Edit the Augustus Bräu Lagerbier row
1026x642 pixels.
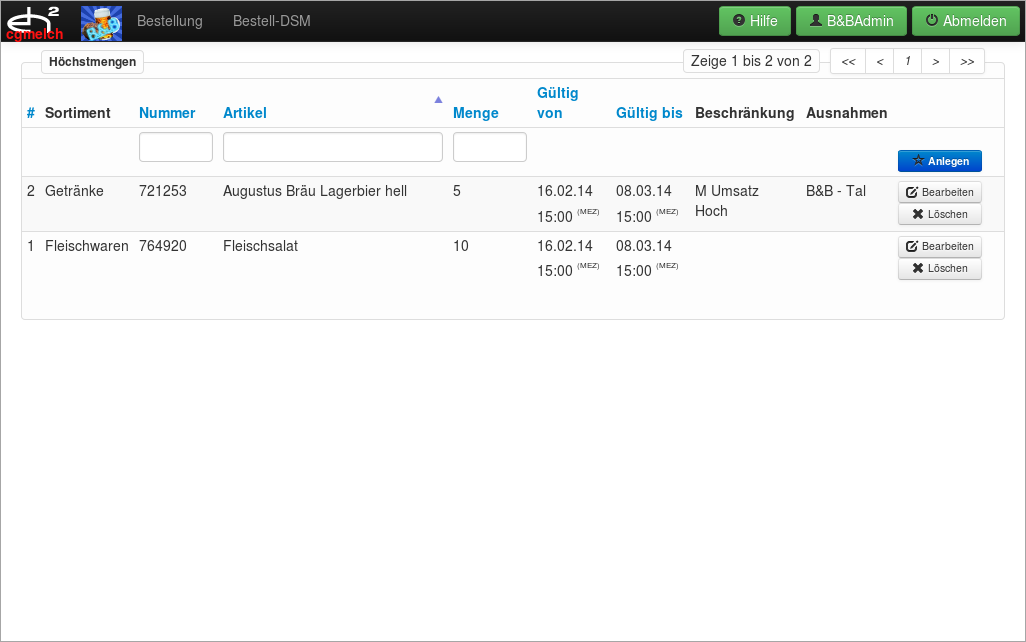pyautogui.click(x=939, y=192)
